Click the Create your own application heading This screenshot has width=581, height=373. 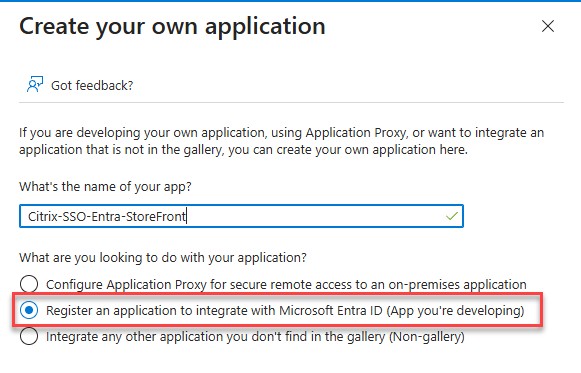pos(172,26)
